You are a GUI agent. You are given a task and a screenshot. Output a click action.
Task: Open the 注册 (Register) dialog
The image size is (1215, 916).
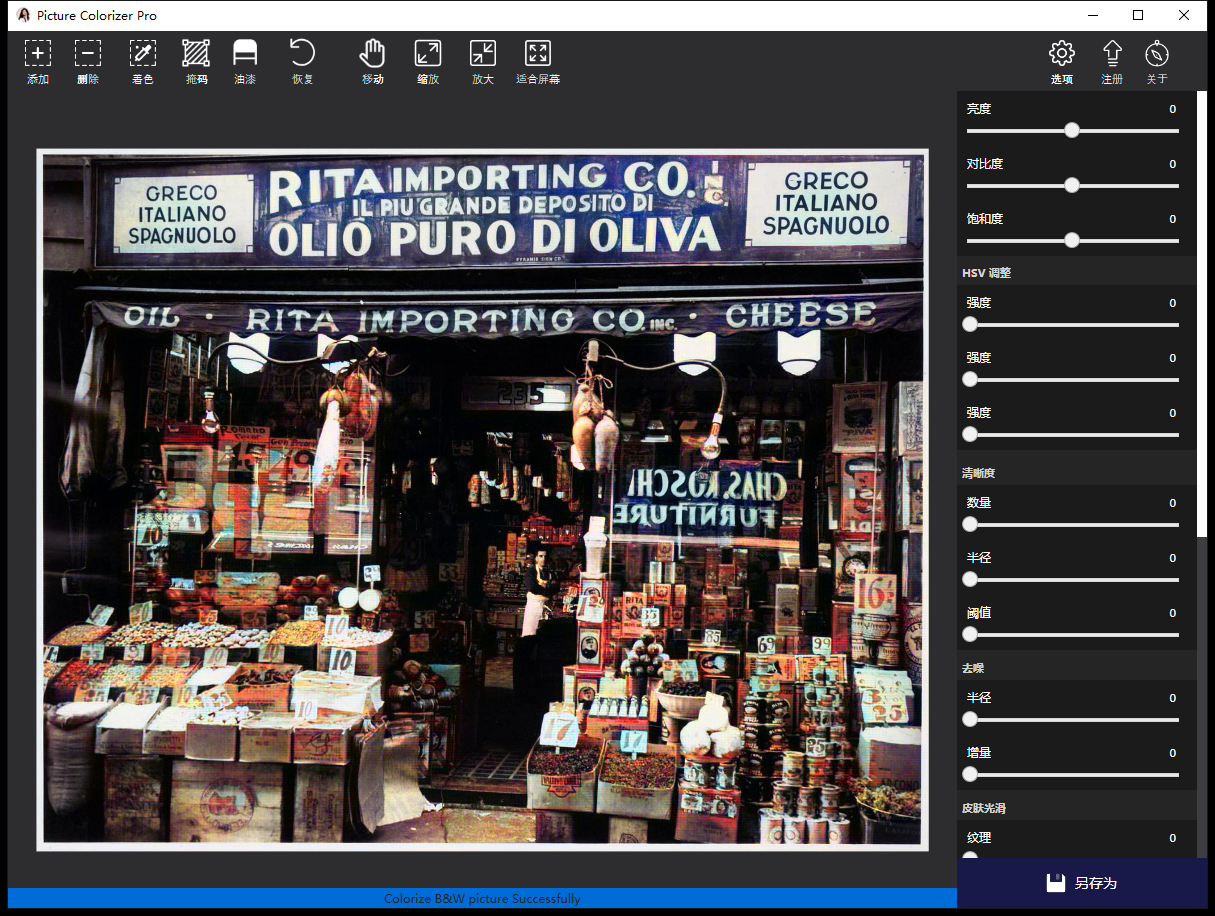(x=1112, y=54)
